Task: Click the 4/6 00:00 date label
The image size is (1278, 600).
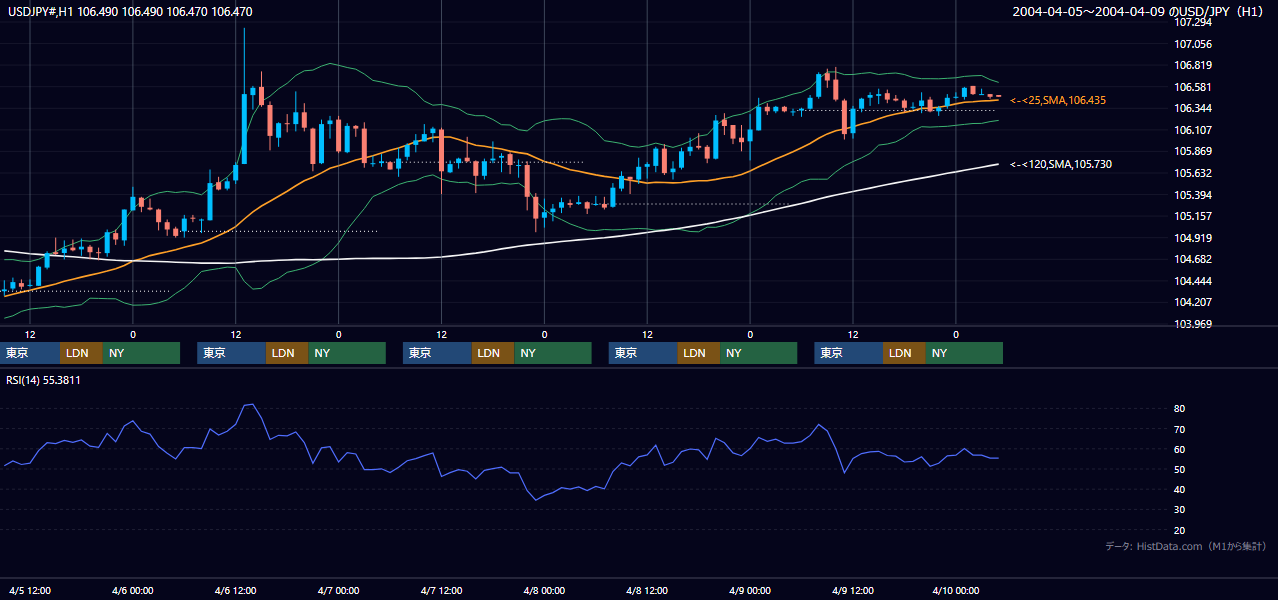Action: (x=133, y=591)
